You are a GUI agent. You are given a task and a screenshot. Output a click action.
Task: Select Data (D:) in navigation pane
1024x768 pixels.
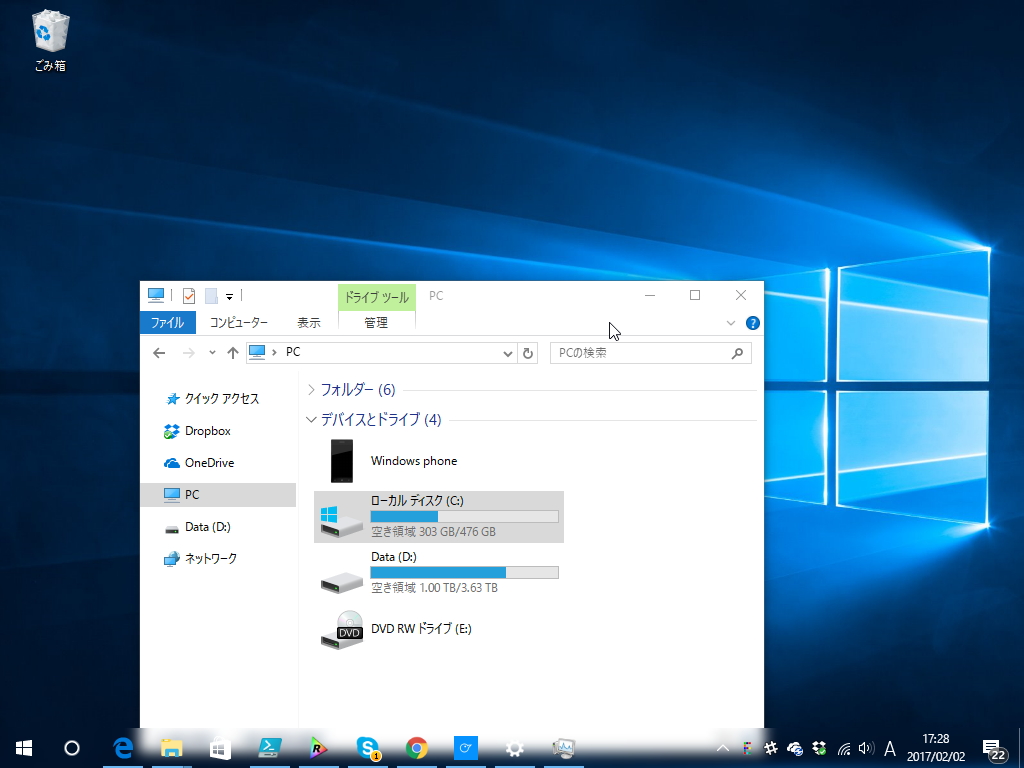219,526
